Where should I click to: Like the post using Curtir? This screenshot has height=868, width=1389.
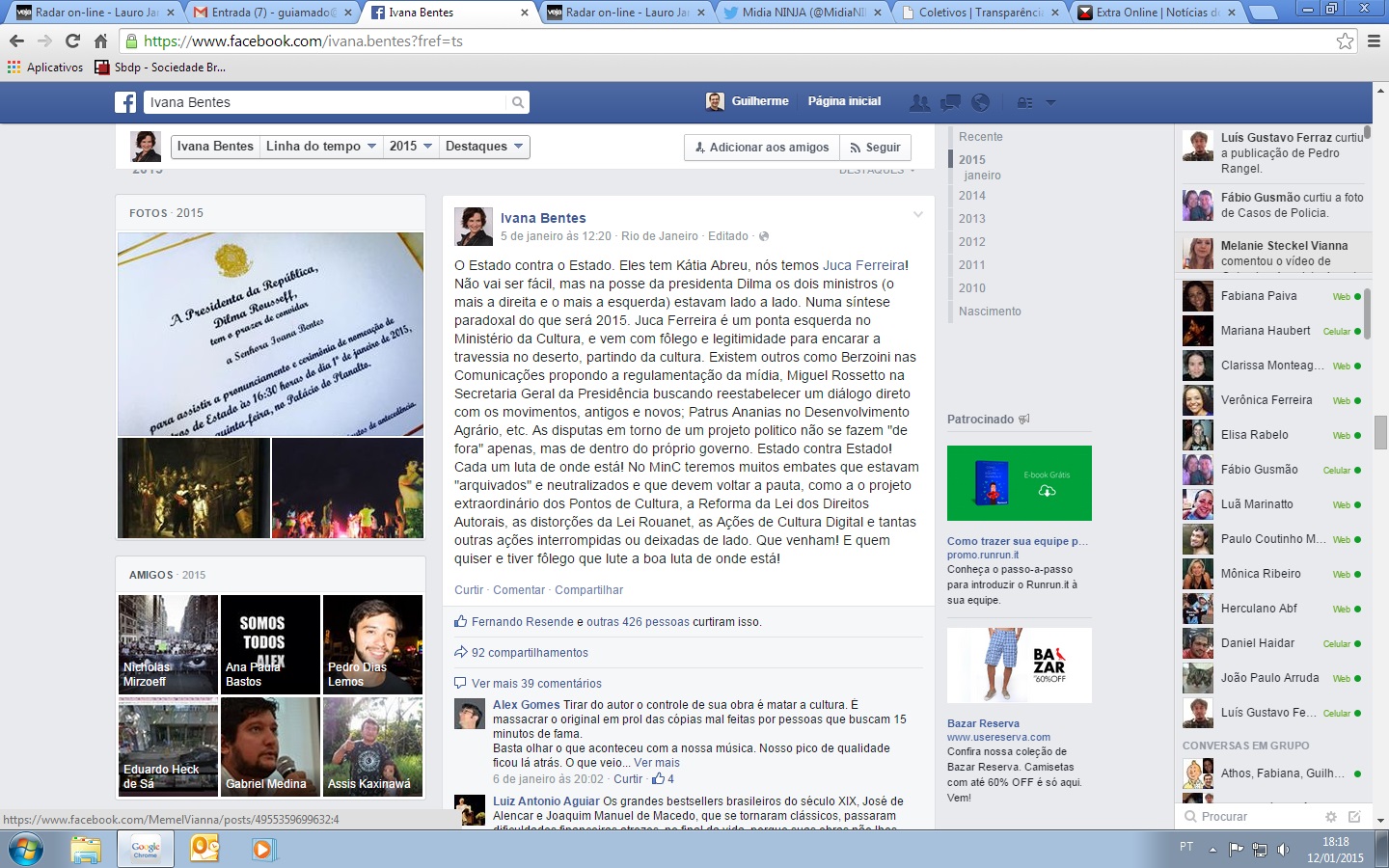coord(469,590)
